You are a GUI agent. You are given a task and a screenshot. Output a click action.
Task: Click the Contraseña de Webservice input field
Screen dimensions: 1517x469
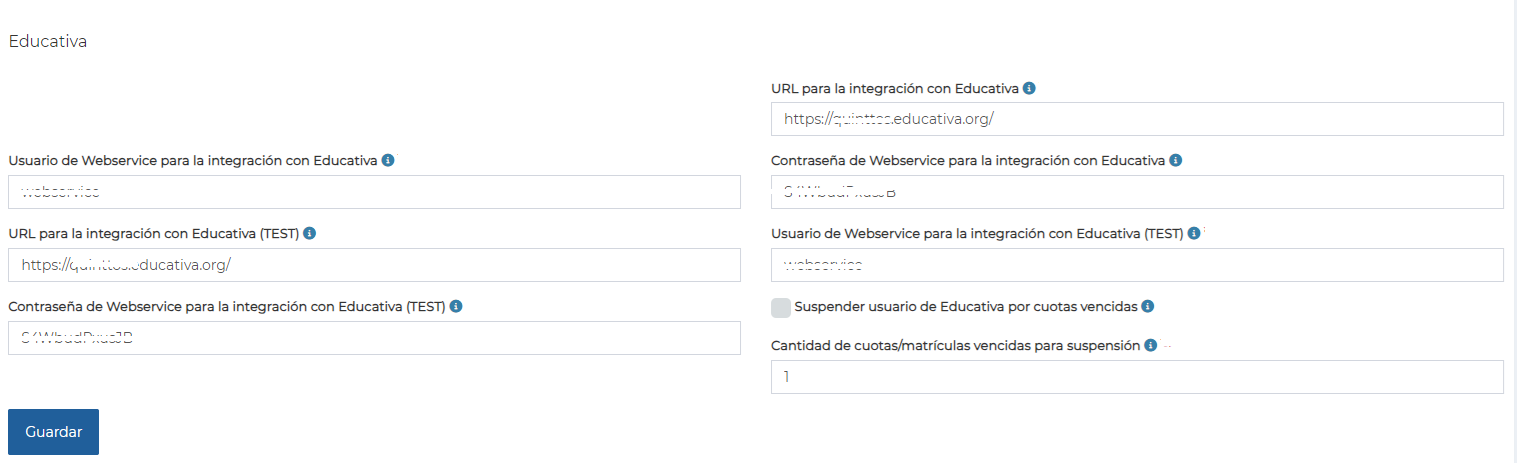coord(1137,192)
